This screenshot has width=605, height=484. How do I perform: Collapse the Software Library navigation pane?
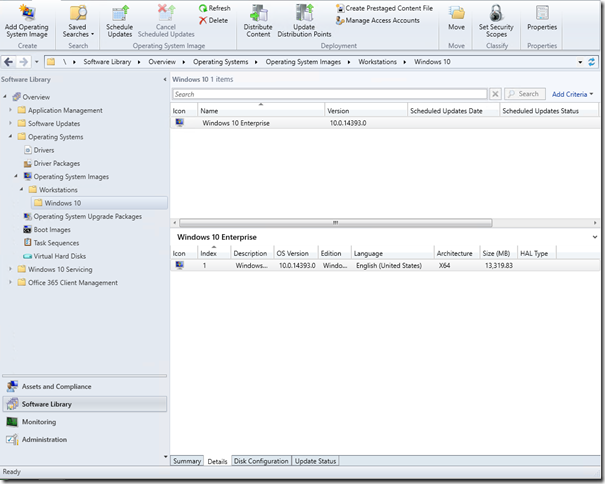(165, 80)
